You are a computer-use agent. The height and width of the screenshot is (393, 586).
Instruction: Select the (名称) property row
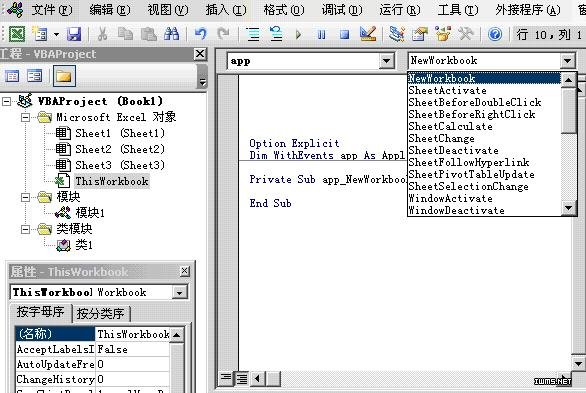[x=93, y=334]
